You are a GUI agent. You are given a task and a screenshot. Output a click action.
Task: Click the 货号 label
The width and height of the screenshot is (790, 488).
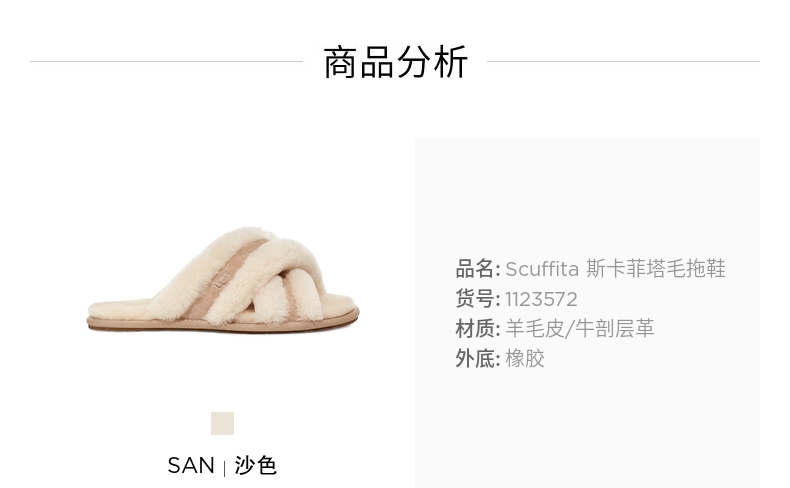(477, 299)
